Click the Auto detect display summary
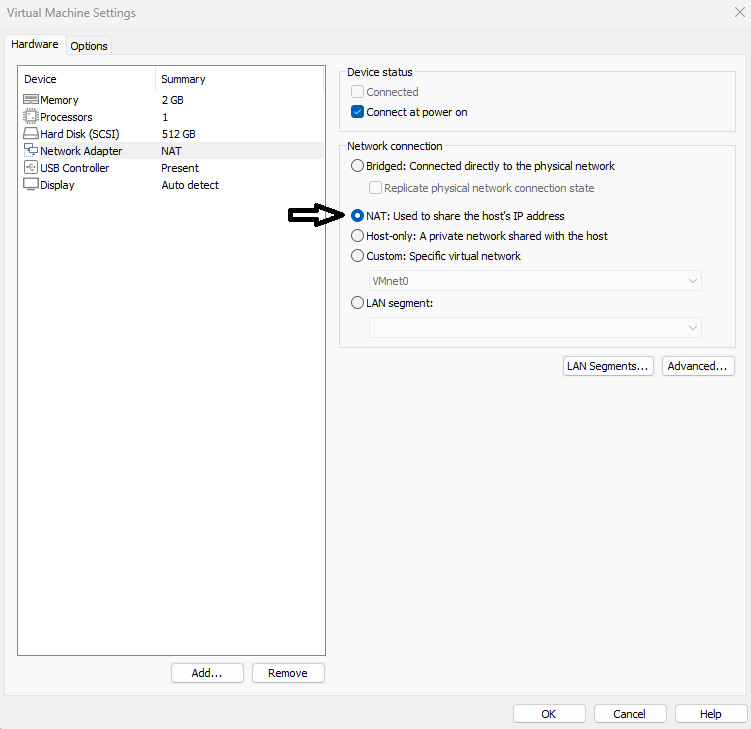Image resolution: width=751 pixels, height=729 pixels. click(x=190, y=185)
